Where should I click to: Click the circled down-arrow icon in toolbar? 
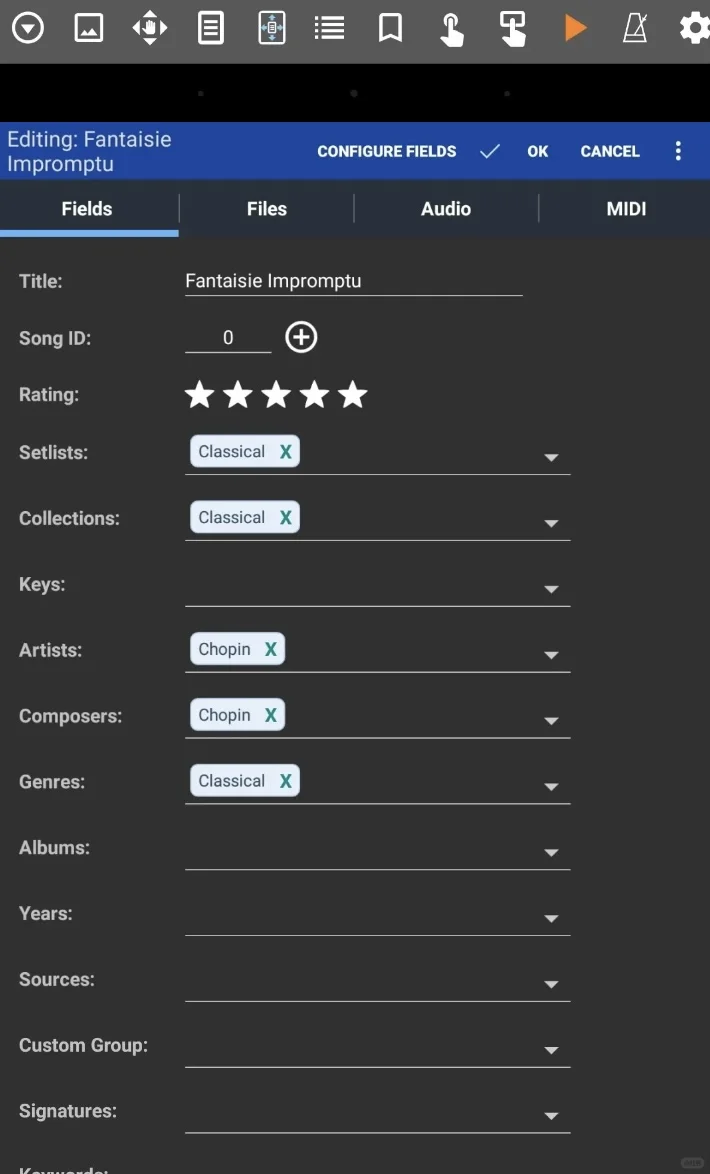point(28,28)
